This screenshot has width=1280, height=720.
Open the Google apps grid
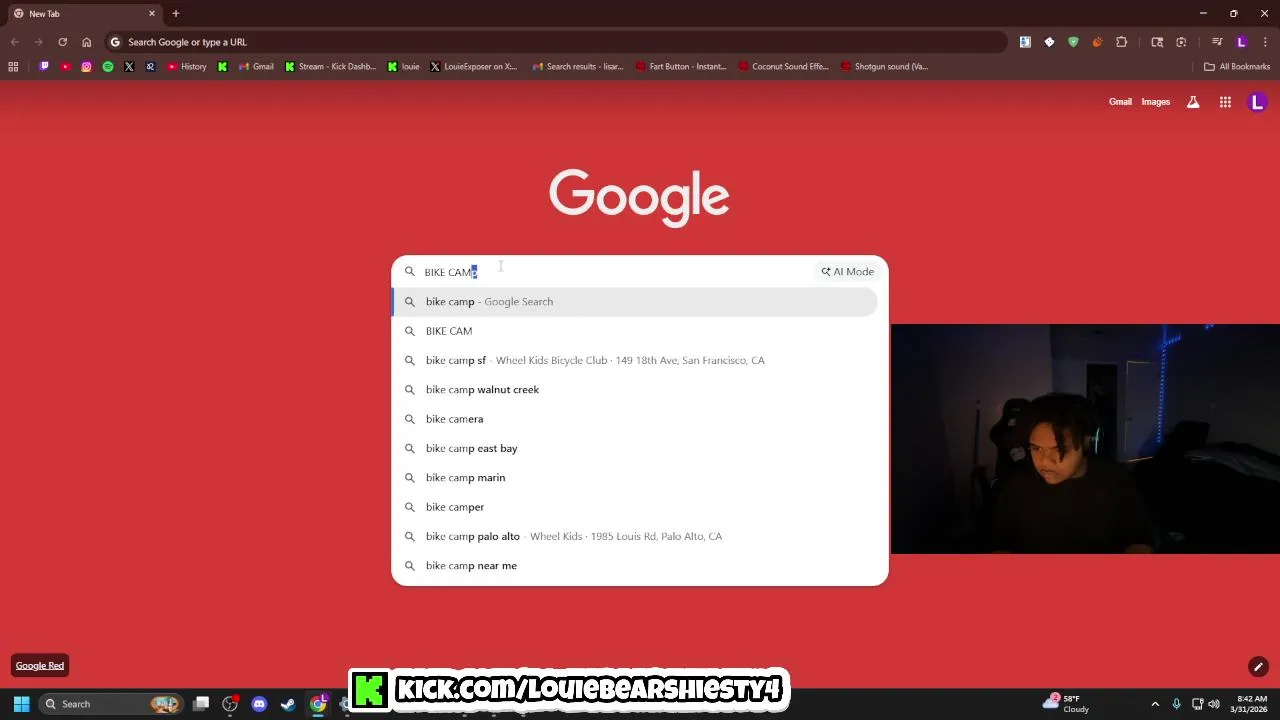click(x=1225, y=102)
